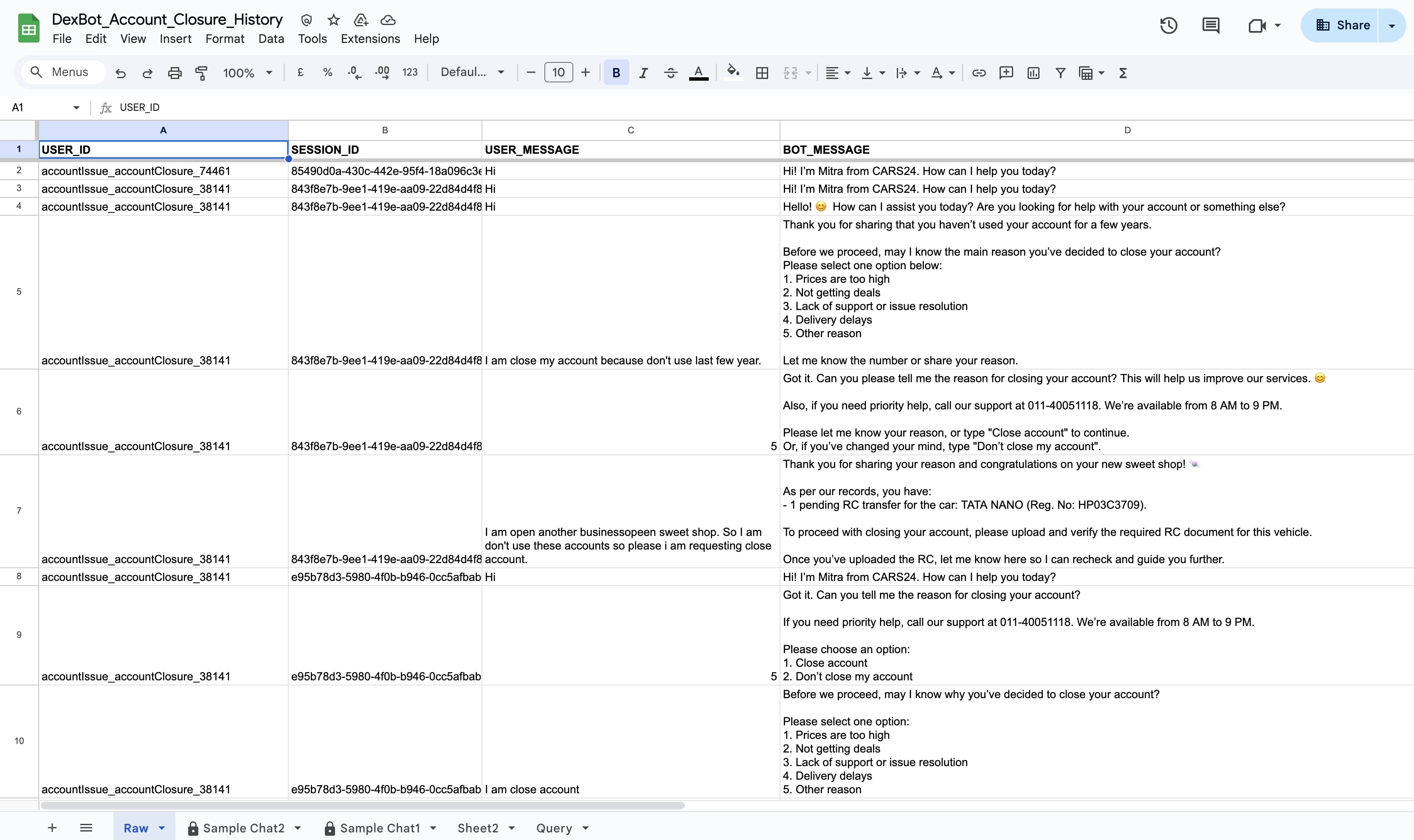This screenshot has width=1414, height=840.
Task: Click the create filter funnel icon
Action: pos(1060,73)
